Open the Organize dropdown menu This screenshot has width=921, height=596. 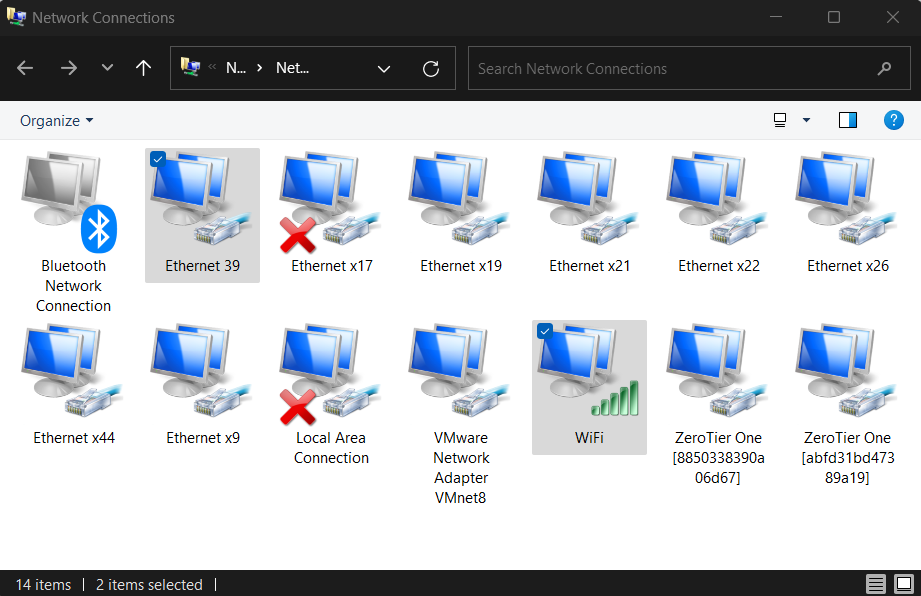(57, 120)
